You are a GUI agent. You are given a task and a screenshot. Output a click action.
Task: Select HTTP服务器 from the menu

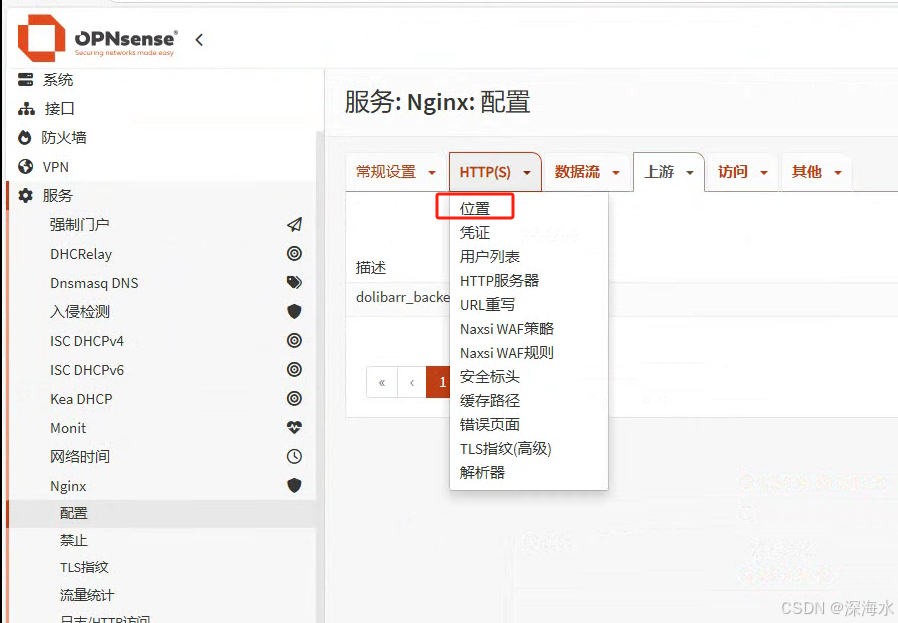tap(499, 281)
